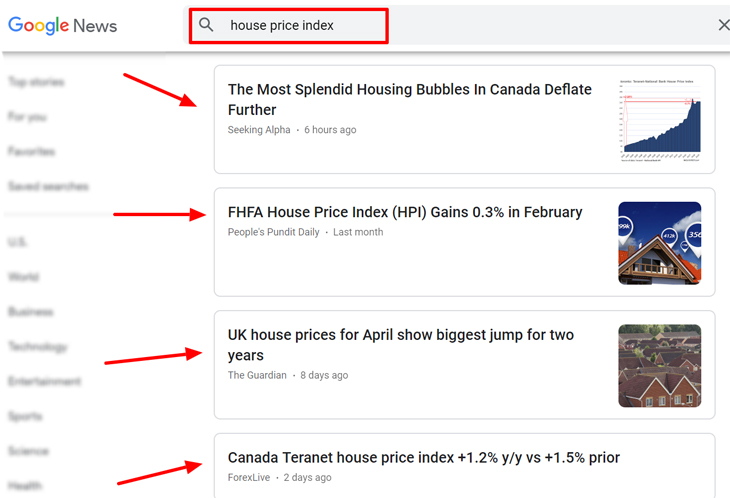Click the search magnifier icon
Image resolution: width=730 pixels, height=498 pixels.
point(207,25)
